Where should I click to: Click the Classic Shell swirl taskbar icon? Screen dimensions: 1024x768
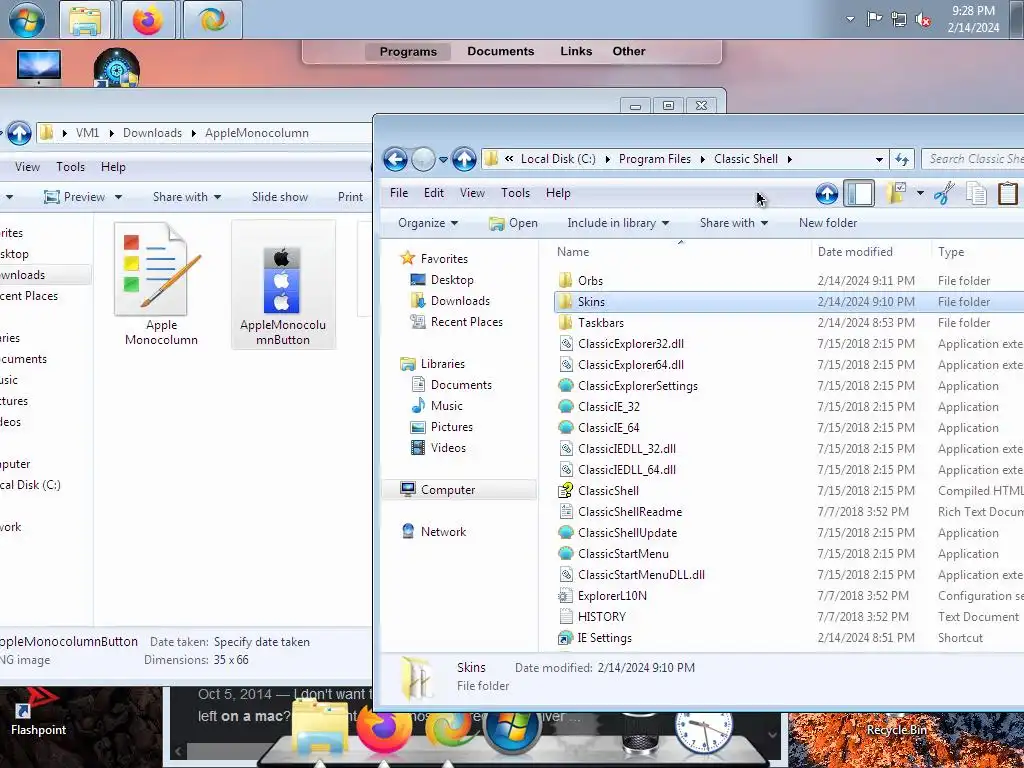[212, 20]
